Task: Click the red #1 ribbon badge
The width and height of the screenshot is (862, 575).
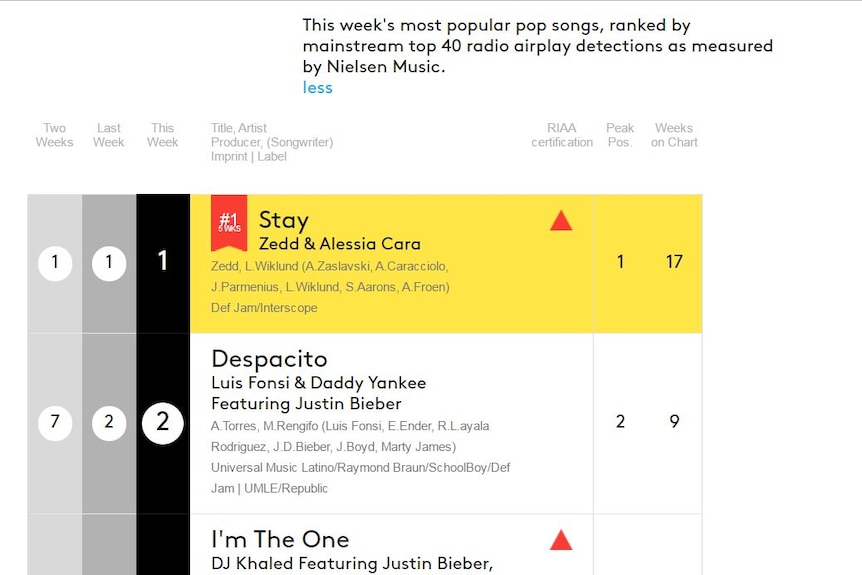Action: (229, 223)
